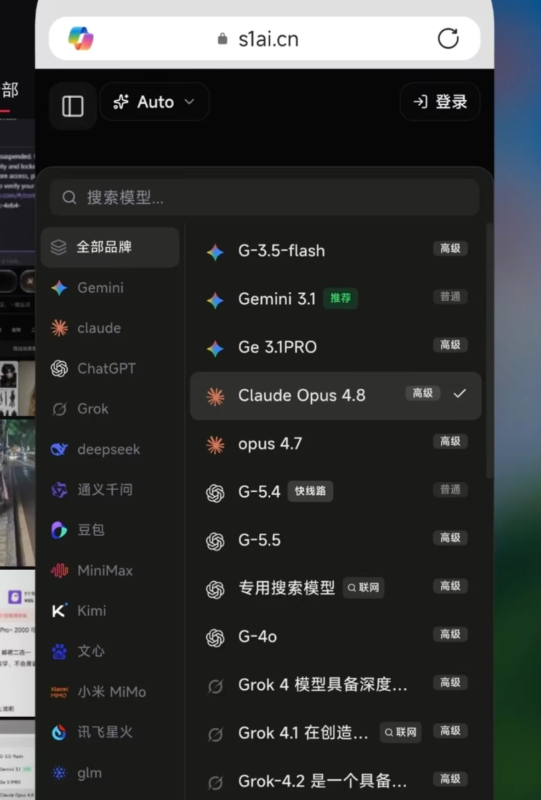This screenshot has height=800, width=541.
Task: Choose the G-4o model
Action: point(335,637)
